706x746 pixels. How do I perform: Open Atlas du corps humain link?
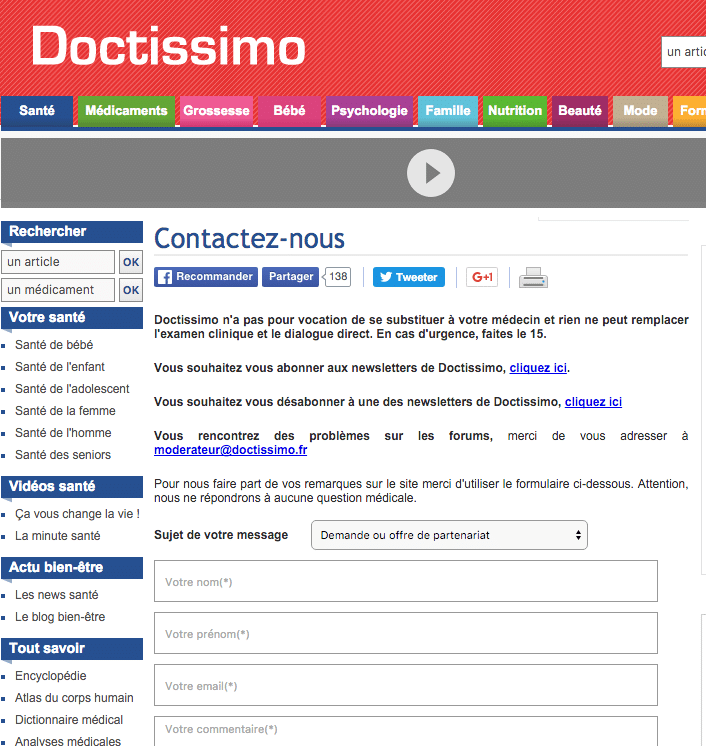74,697
